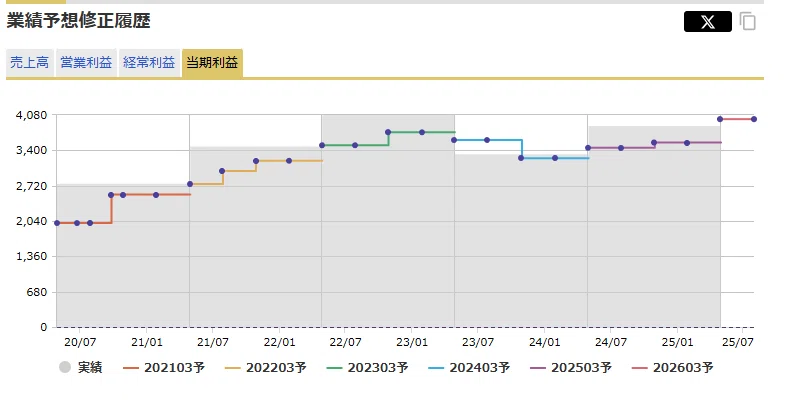Hide the 202203予 series via legend
Viewport: 787px width, 400px height.
pyautogui.click(x=266, y=368)
